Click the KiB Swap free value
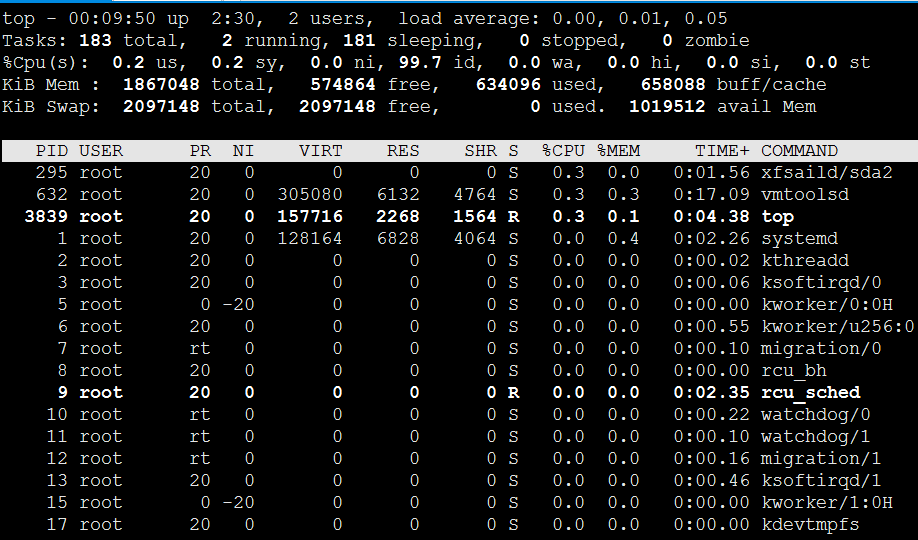 pyautogui.click(x=337, y=107)
